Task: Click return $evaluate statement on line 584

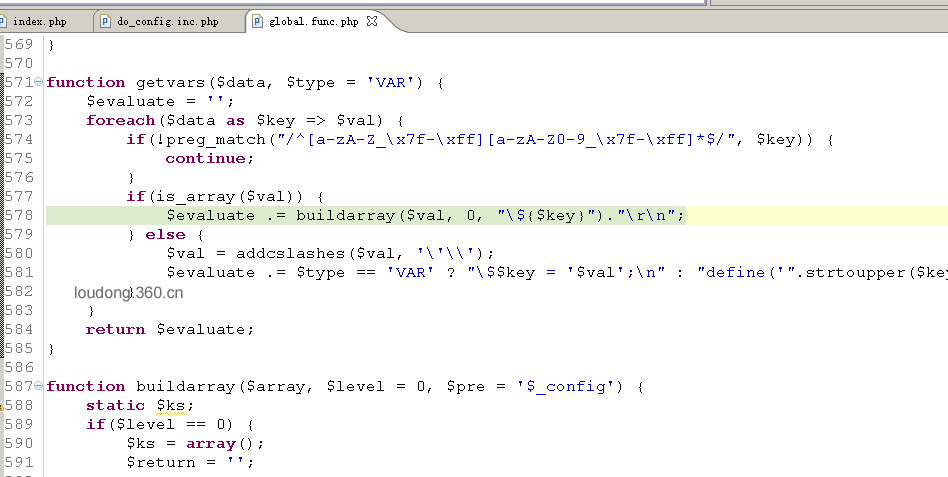Action: tap(170, 329)
